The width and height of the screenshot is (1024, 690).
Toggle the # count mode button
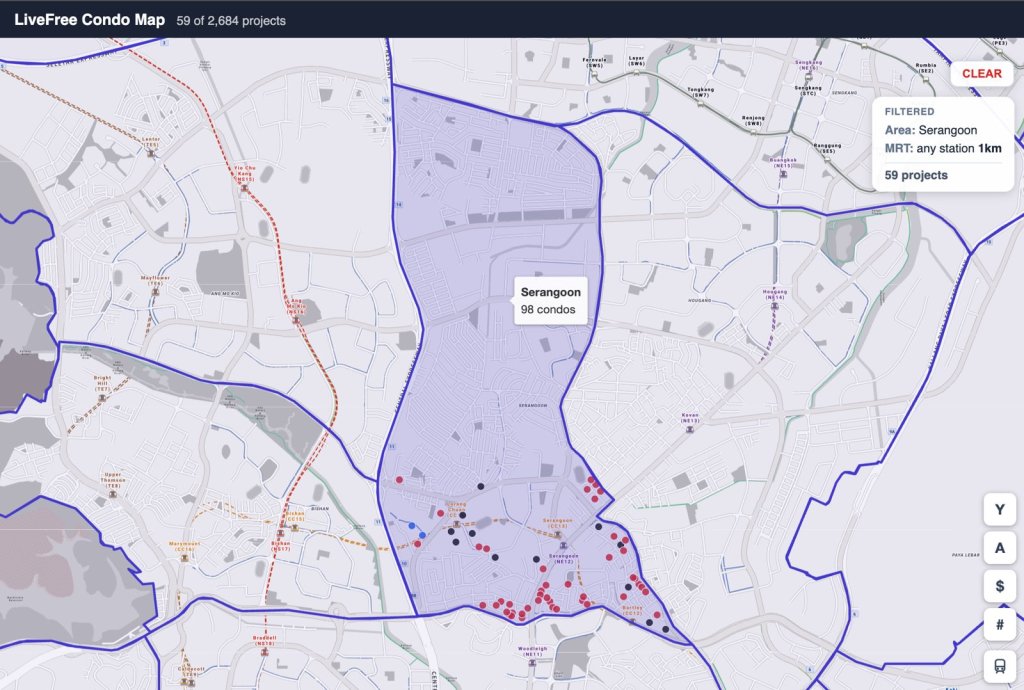coord(1000,625)
